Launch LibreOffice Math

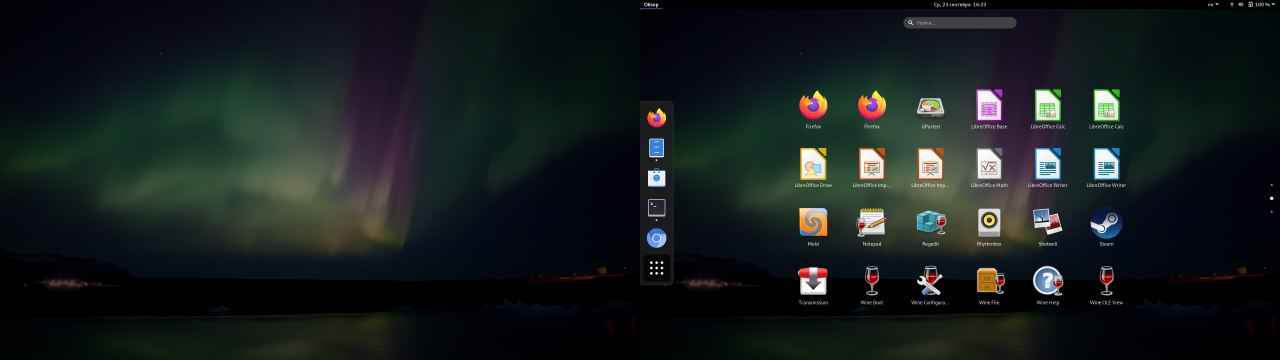[x=989, y=167]
